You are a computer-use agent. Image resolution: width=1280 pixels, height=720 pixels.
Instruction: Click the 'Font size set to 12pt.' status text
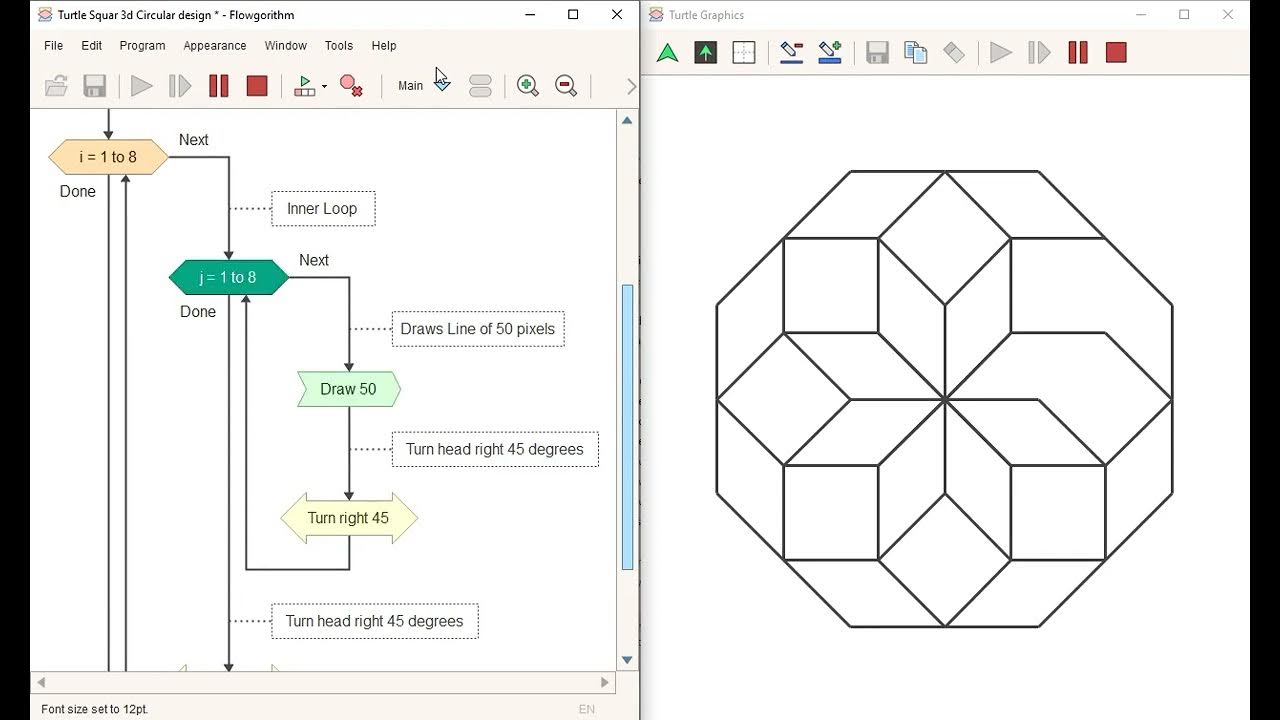[x=95, y=709]
